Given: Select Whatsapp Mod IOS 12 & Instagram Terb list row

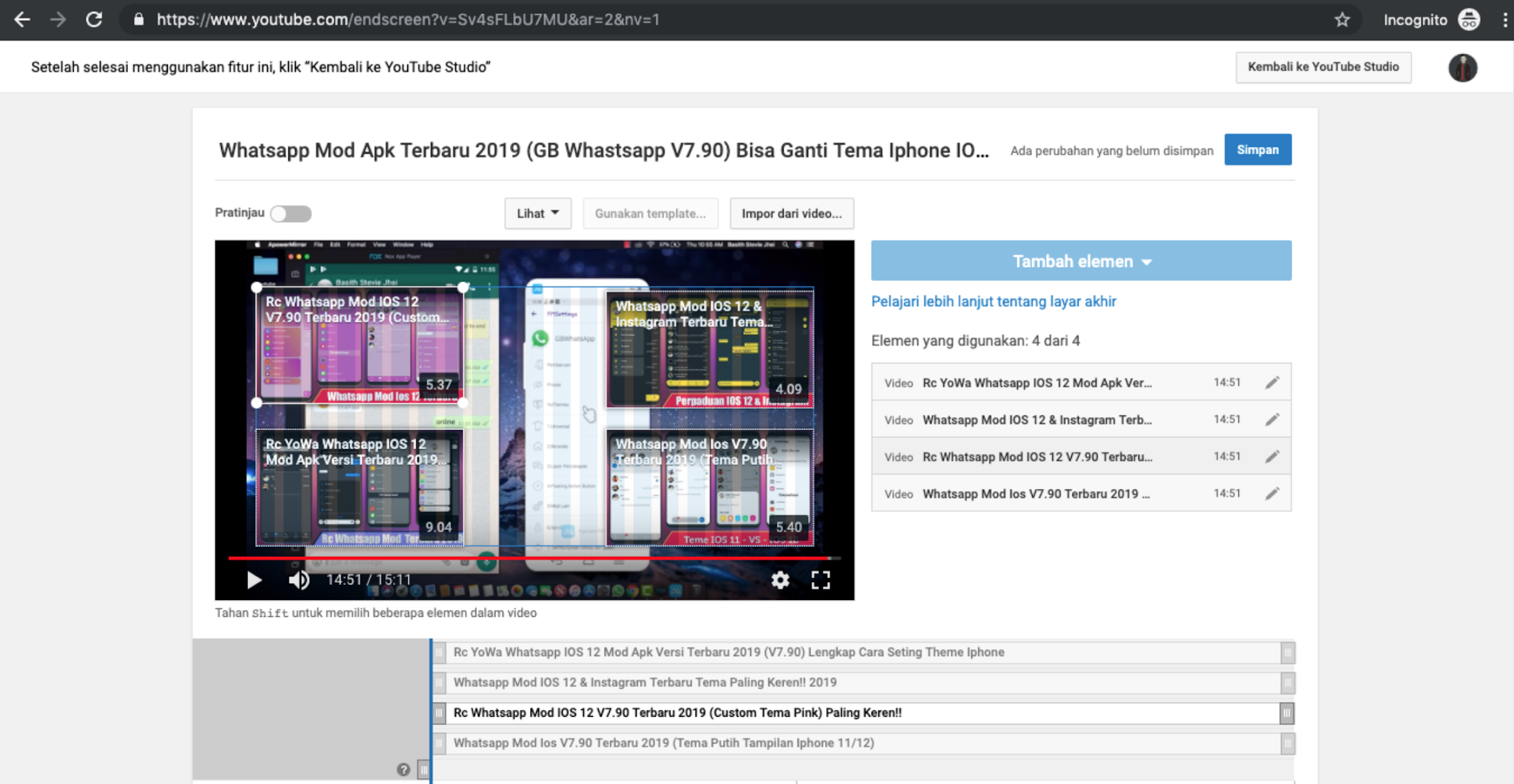Looking at the screenshot, I should click(x=1081, y=420).
